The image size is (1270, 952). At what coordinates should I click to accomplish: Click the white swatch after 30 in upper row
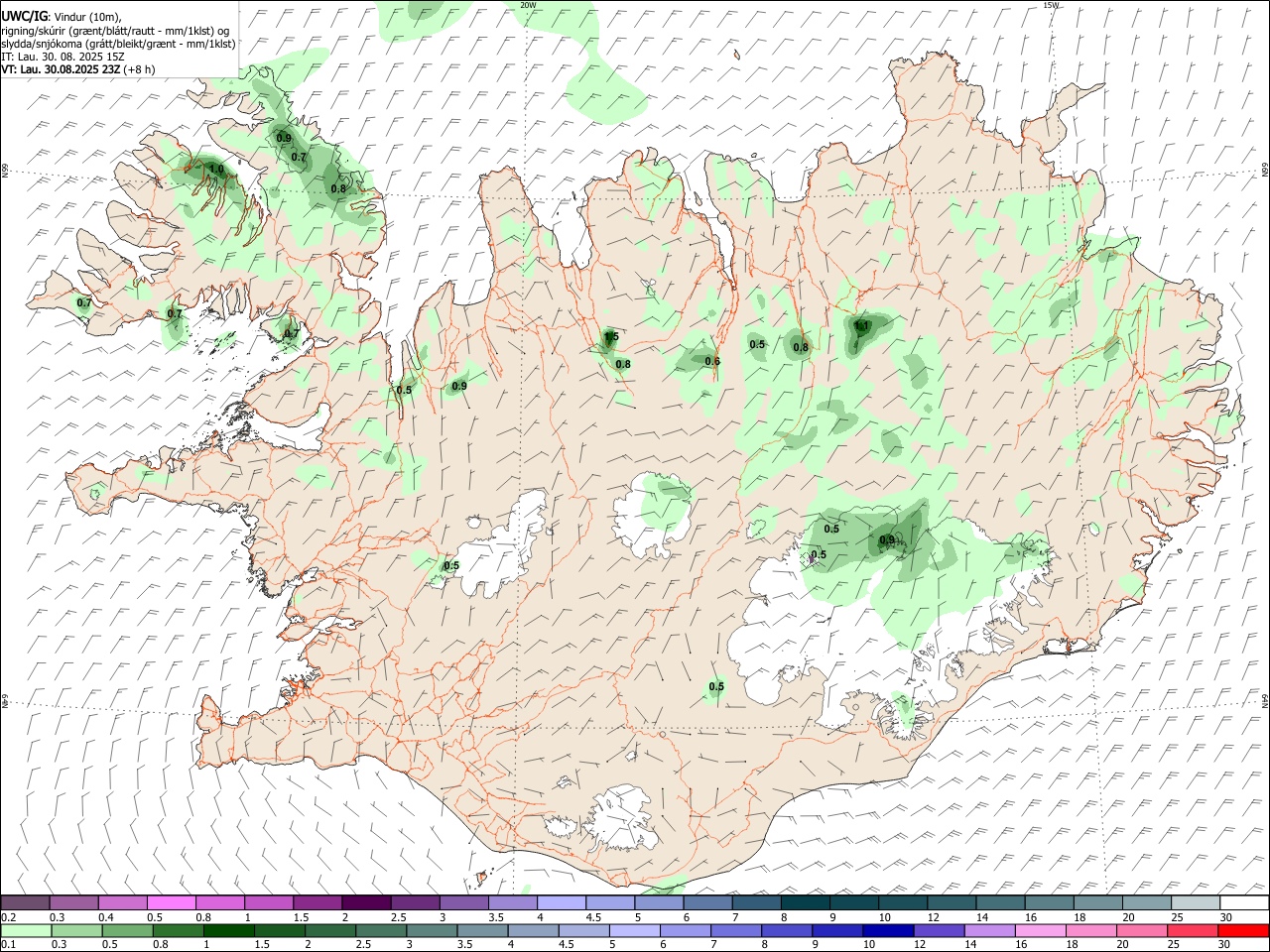point(1245,903)
